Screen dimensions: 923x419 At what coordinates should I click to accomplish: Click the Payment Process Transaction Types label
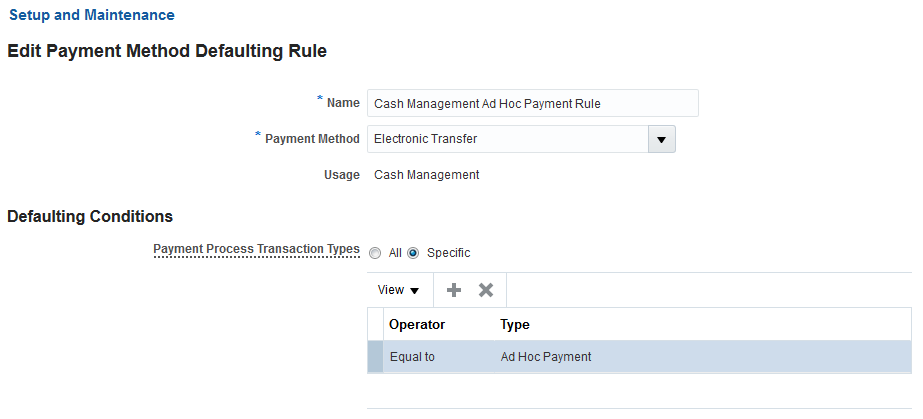pos(256,249)
